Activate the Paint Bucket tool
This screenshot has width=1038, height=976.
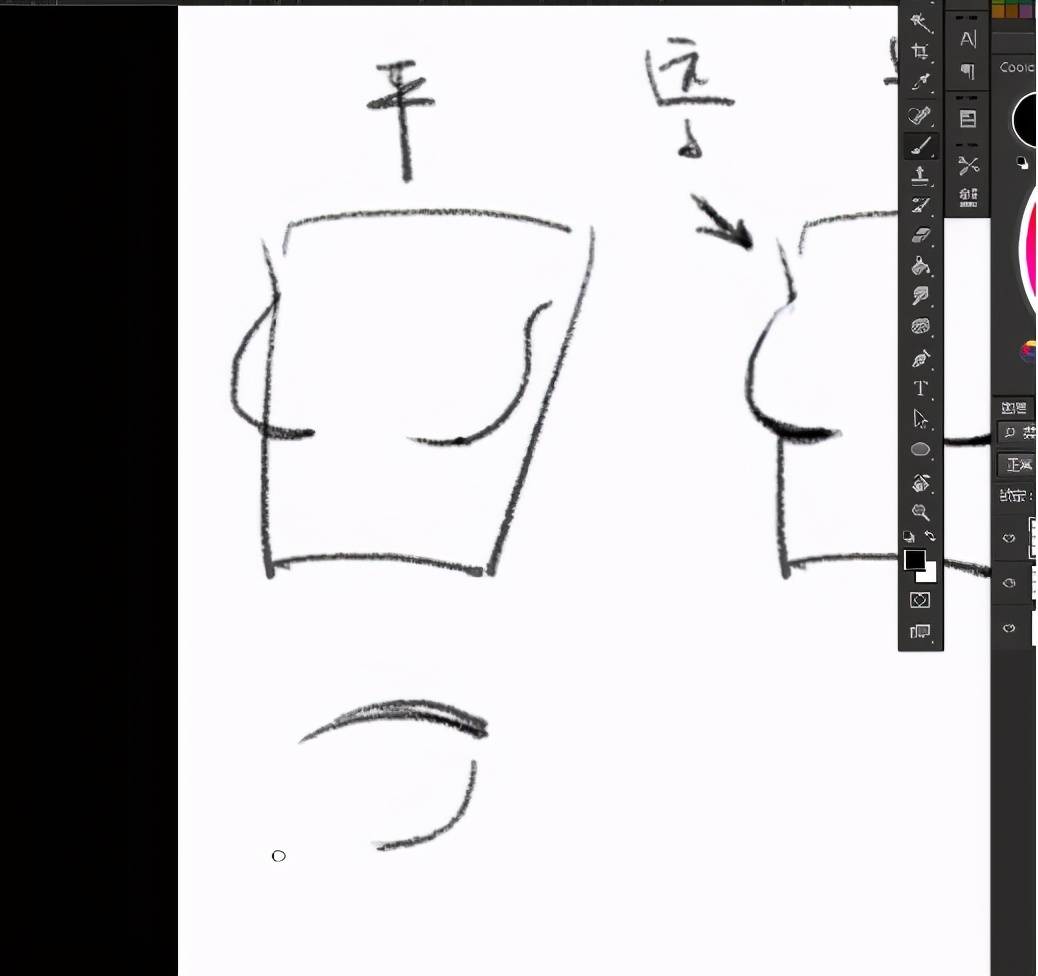point(920,266)
